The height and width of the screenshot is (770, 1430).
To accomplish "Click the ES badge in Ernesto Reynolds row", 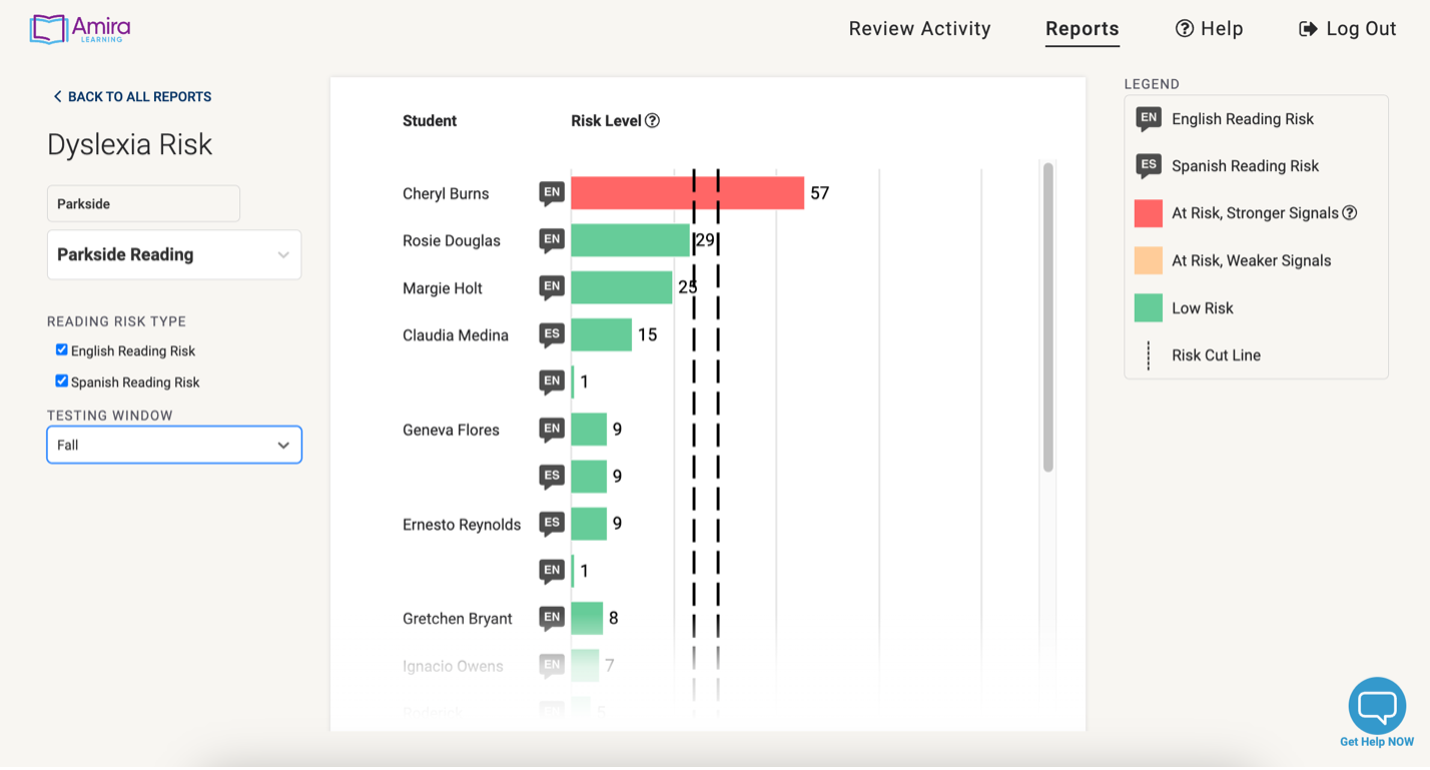I will [552, 524].
